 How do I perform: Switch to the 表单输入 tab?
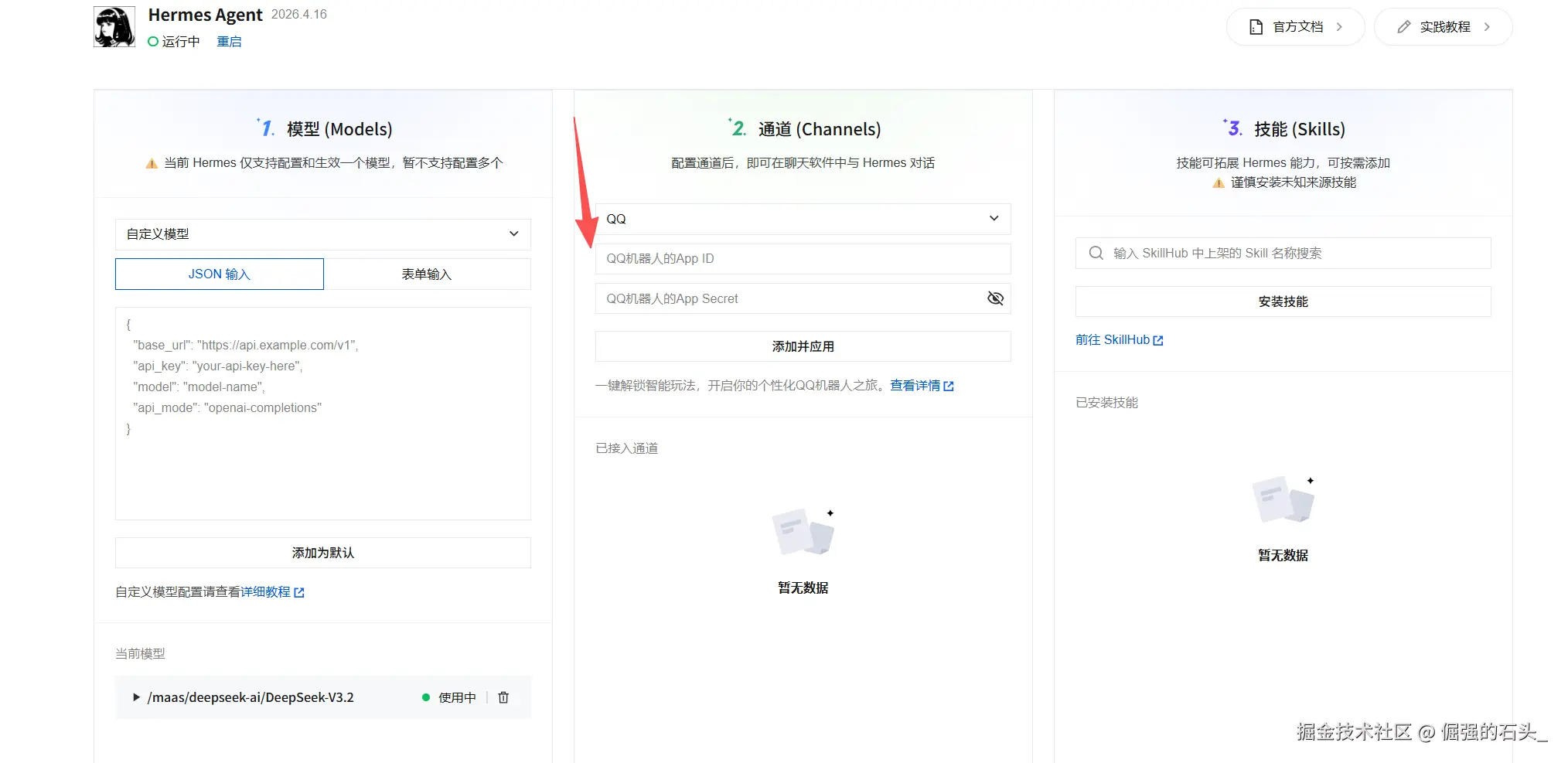[427, 274]
